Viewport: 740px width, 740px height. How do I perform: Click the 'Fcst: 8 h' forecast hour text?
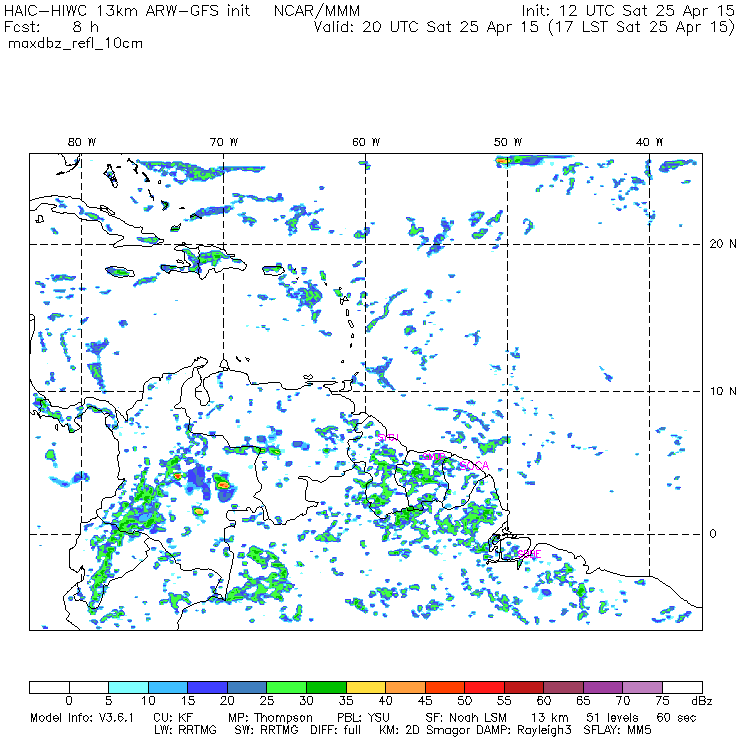(51, 26)
